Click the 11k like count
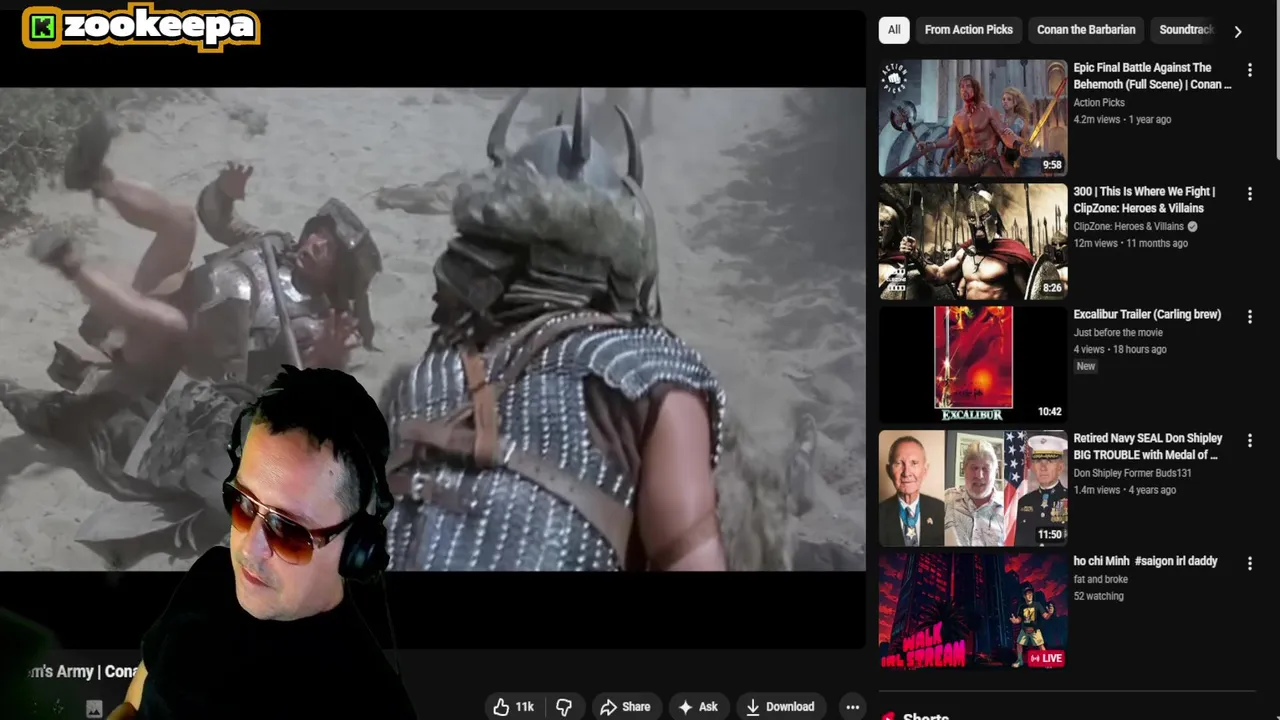 click(x=524, y=707)
